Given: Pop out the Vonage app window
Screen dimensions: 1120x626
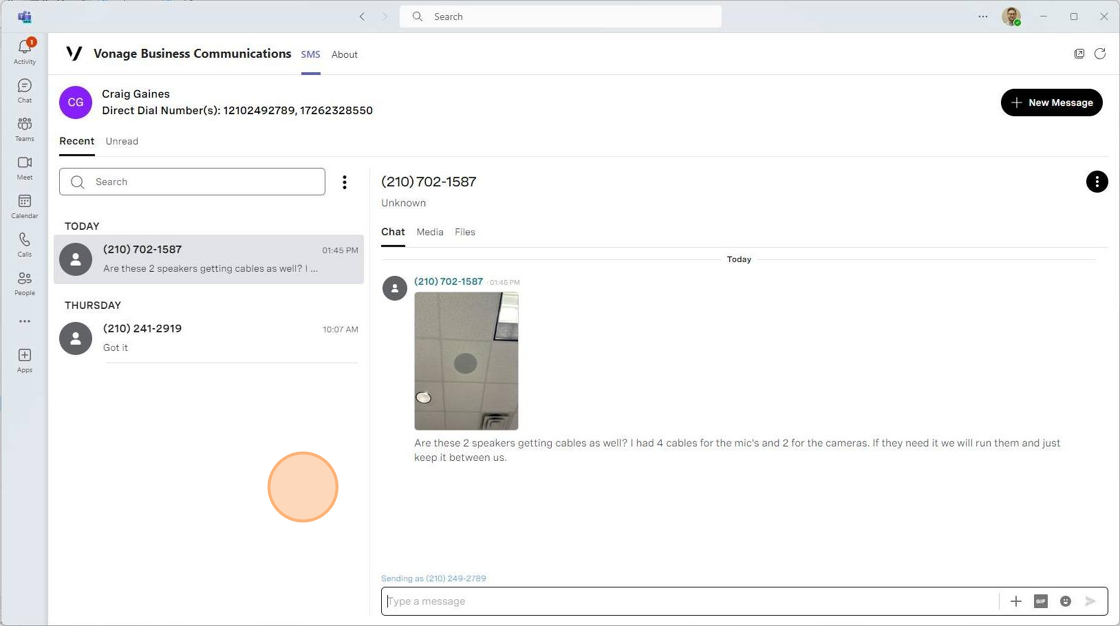Looking at the screenshot, I should [1079, 54].
